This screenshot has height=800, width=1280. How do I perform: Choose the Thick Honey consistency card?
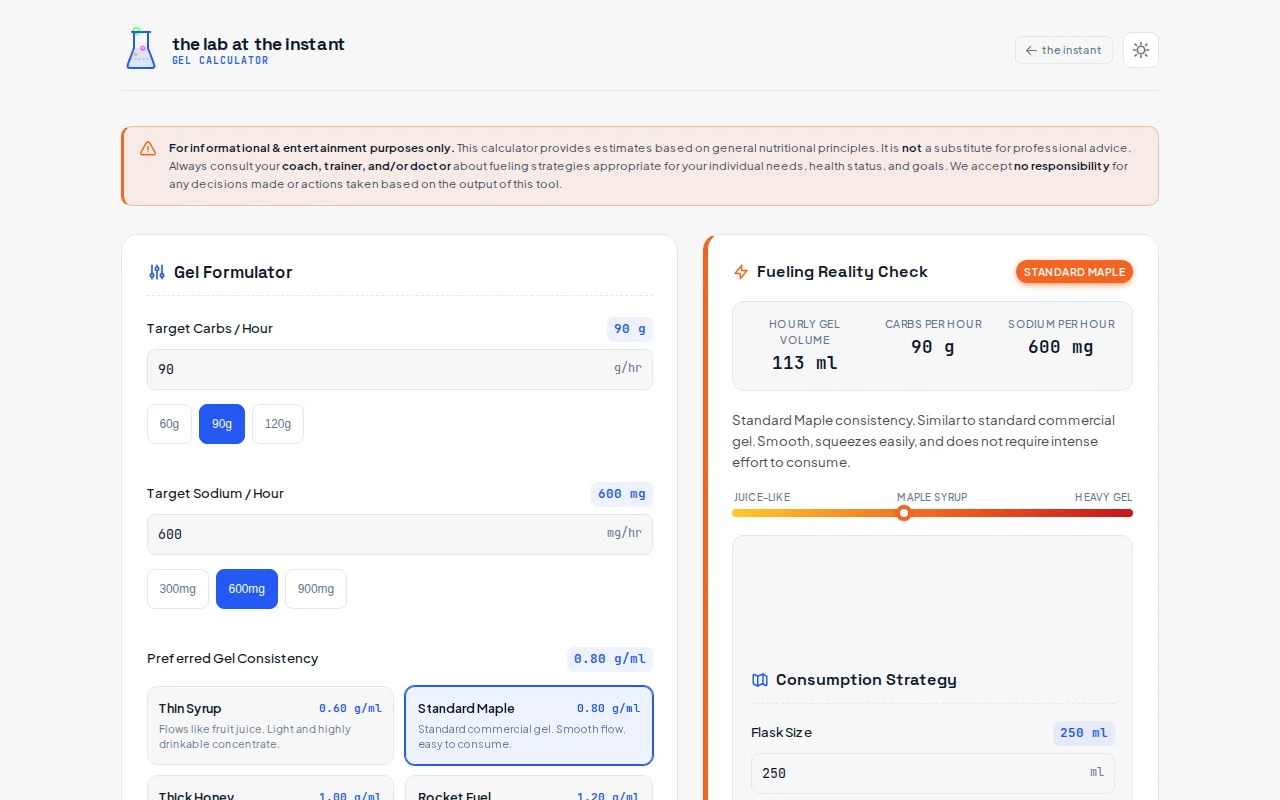click(270, 788)
